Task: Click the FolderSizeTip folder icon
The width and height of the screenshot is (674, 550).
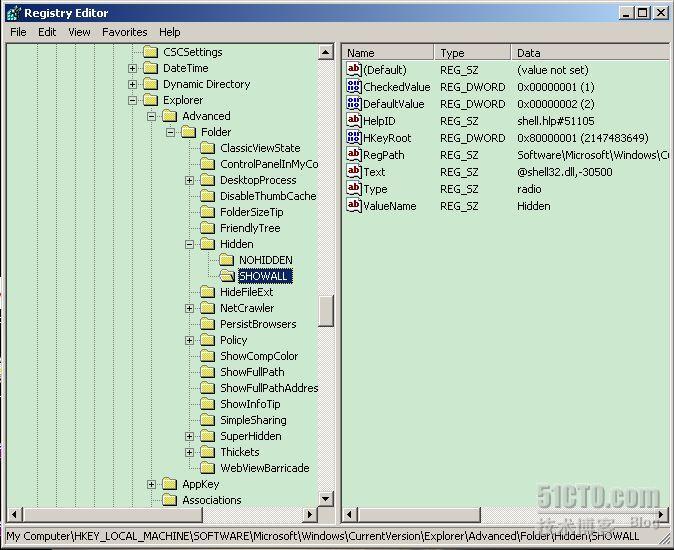Action: (208, 212)
